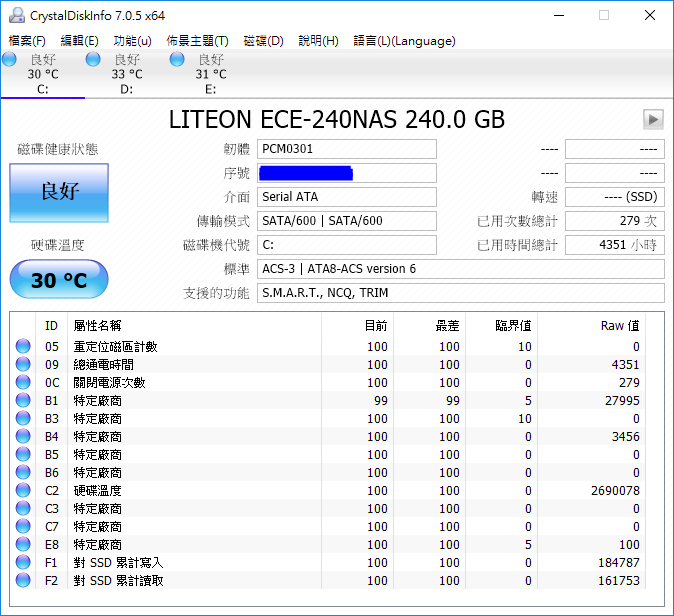Minimize the CrystalDiskInfo window
This screenshot has height=616, width=674.
(559, 15)
